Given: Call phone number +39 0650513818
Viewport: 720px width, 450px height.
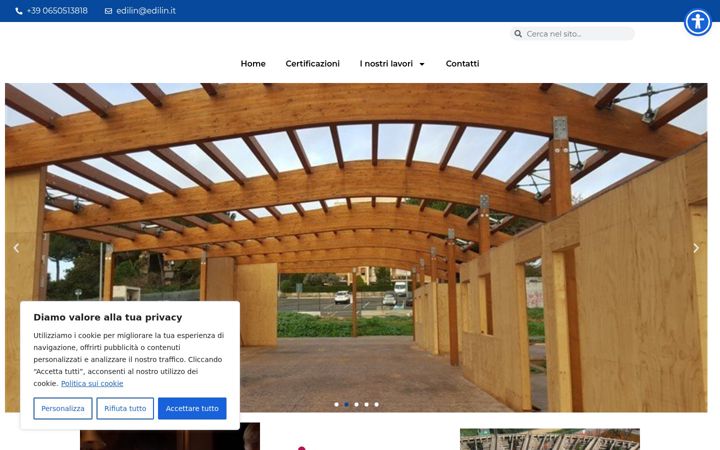Looking at the screenshot, I should [x=57, y=11].
